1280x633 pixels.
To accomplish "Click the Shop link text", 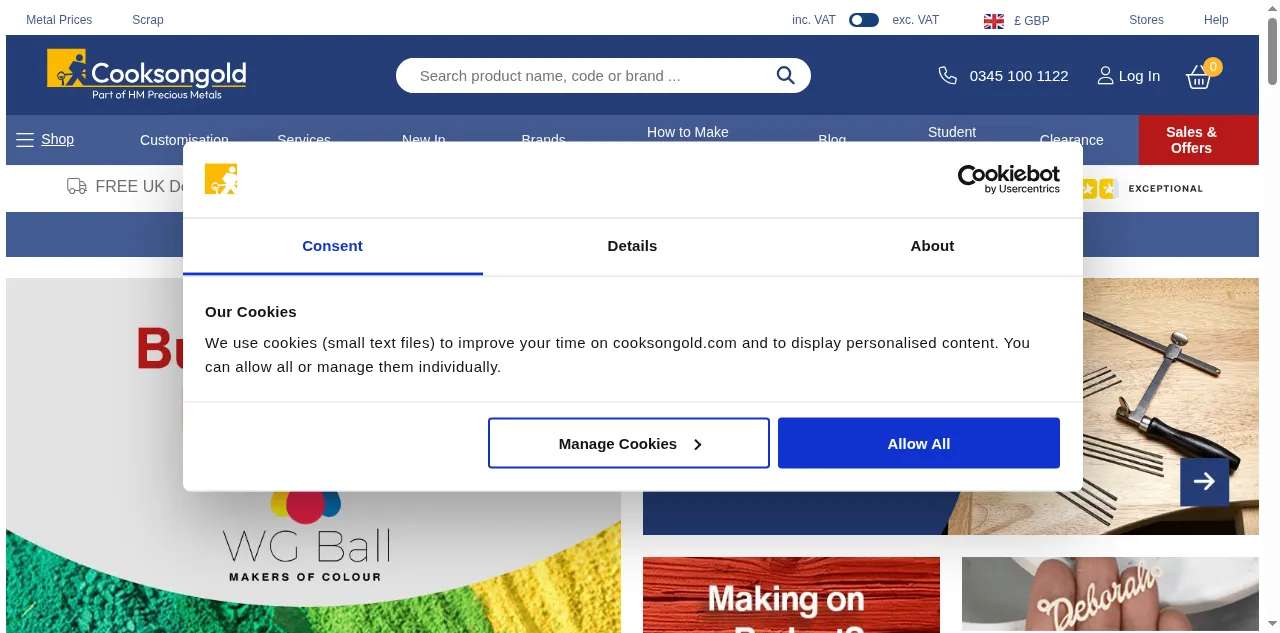I will [x=57, y=139].
